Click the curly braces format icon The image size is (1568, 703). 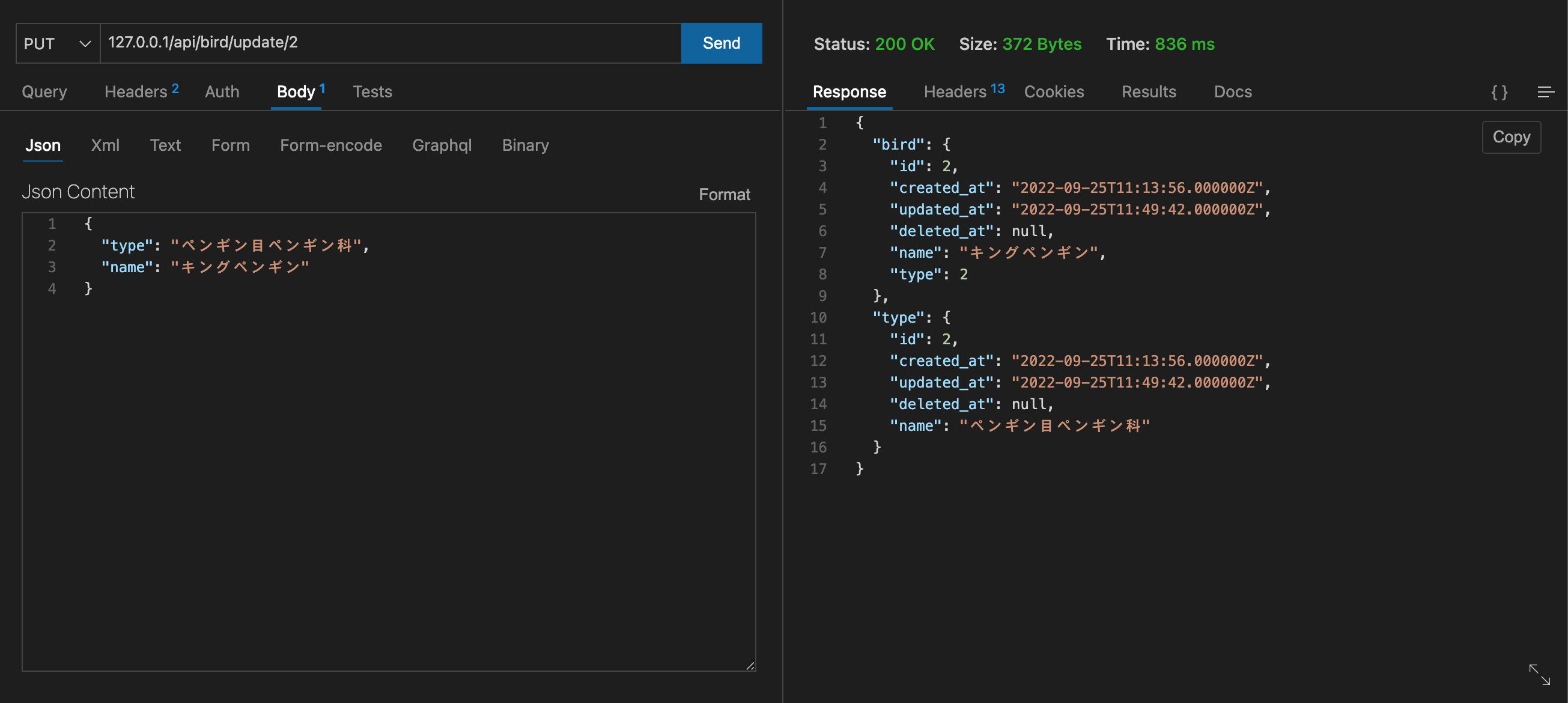[1498, 92]
